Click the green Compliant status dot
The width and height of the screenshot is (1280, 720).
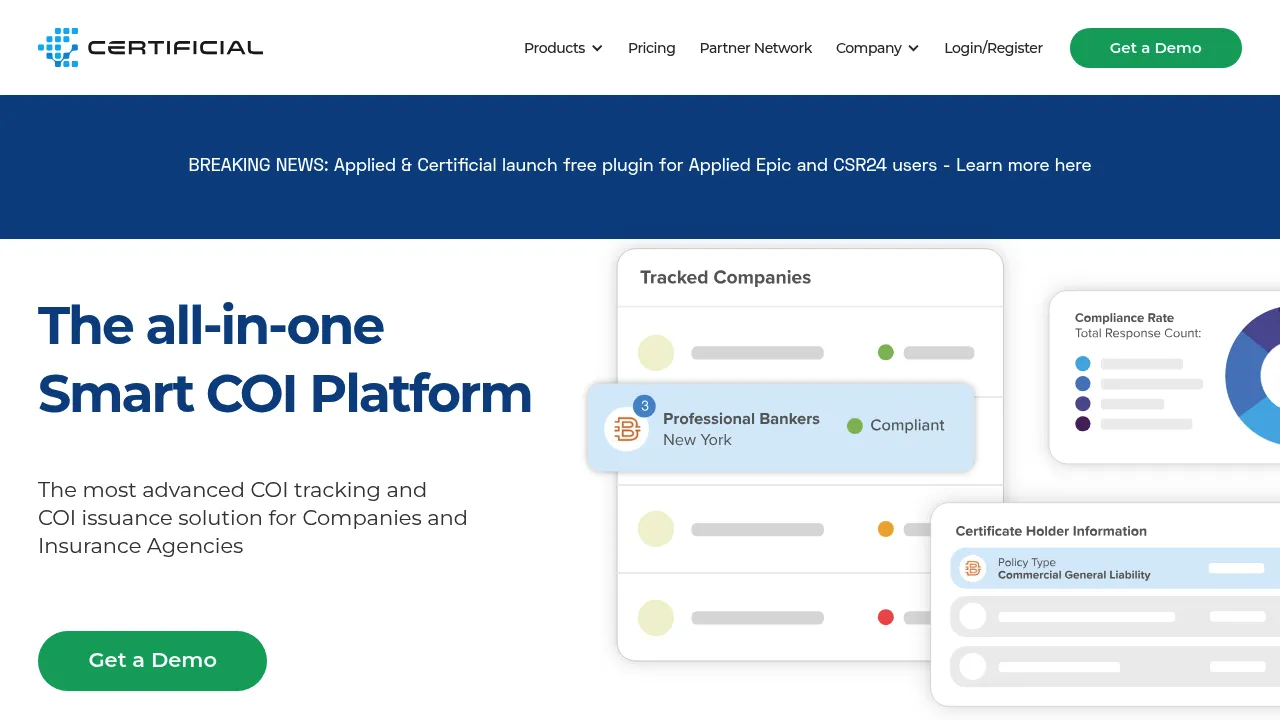(x=855, y=426)
